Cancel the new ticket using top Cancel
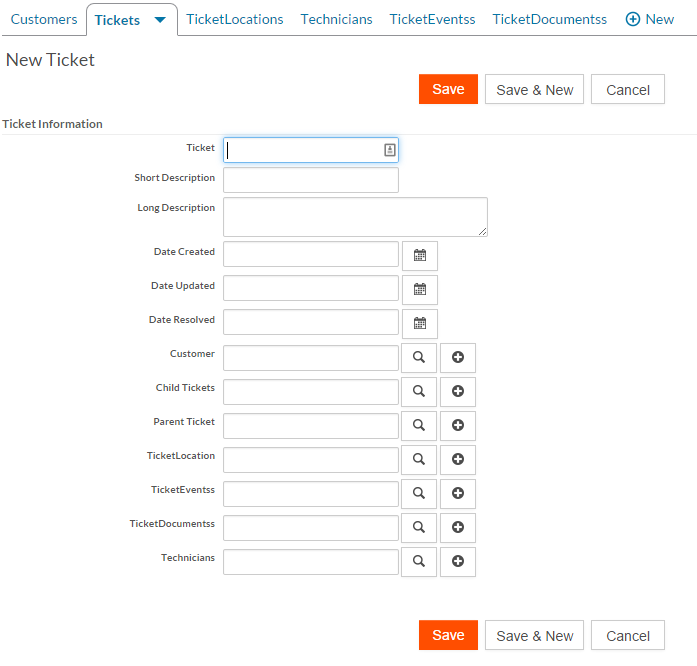 [x=628, y=90]
